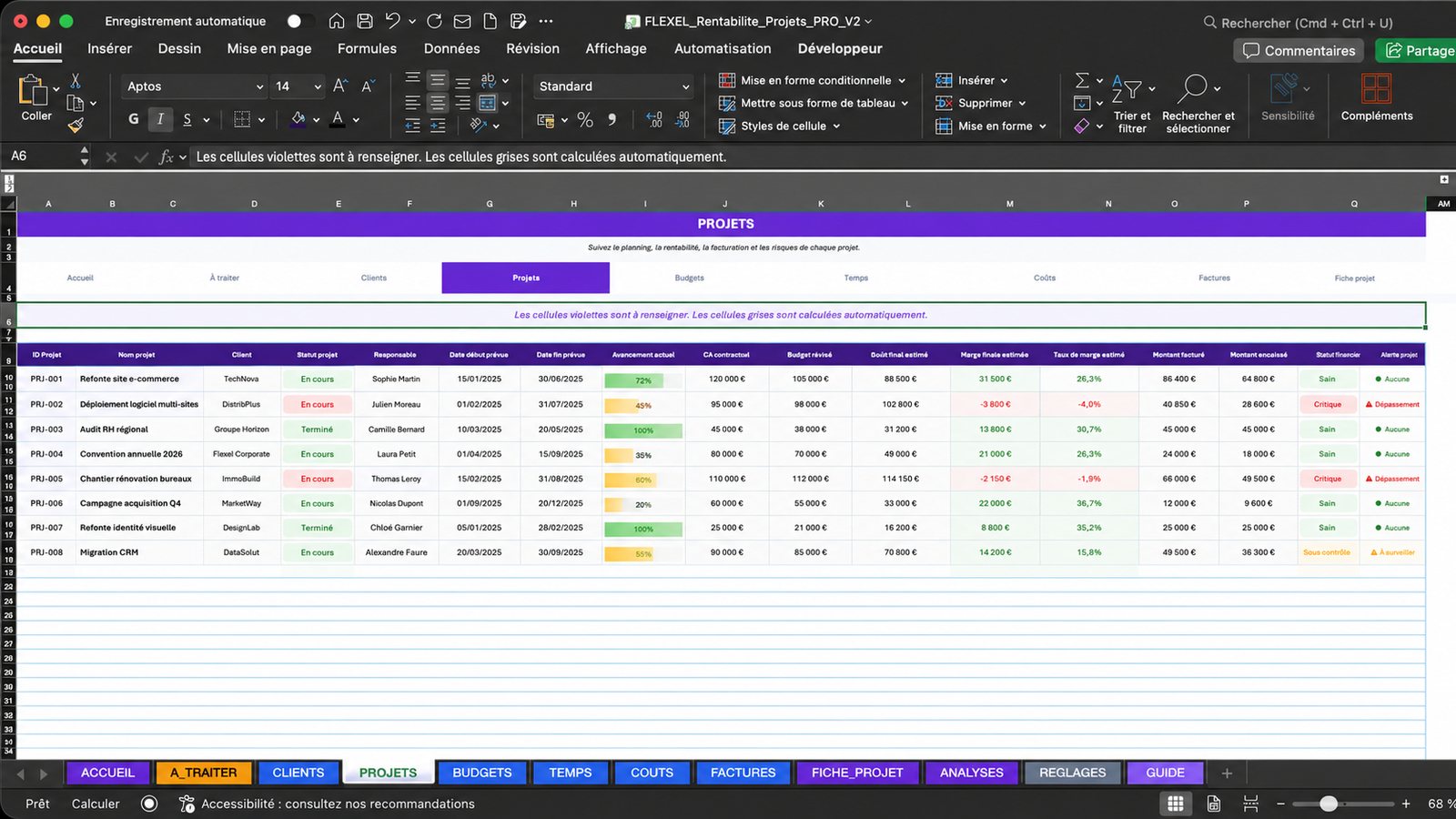The height and width of the screenshot is (819, 1456).
Task: Click the Trier et filtrer icon
Action: tap(1127, 88)
